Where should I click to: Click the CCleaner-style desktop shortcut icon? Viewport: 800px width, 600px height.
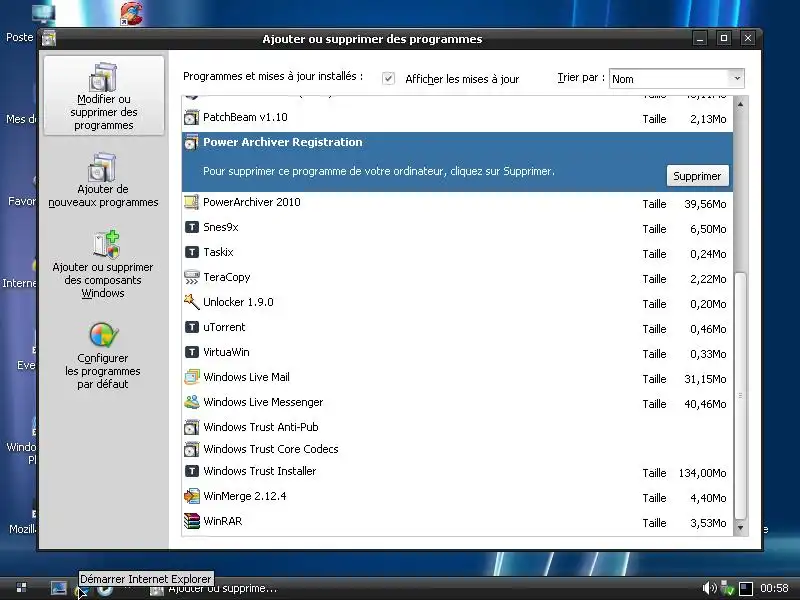coord(131,13)
